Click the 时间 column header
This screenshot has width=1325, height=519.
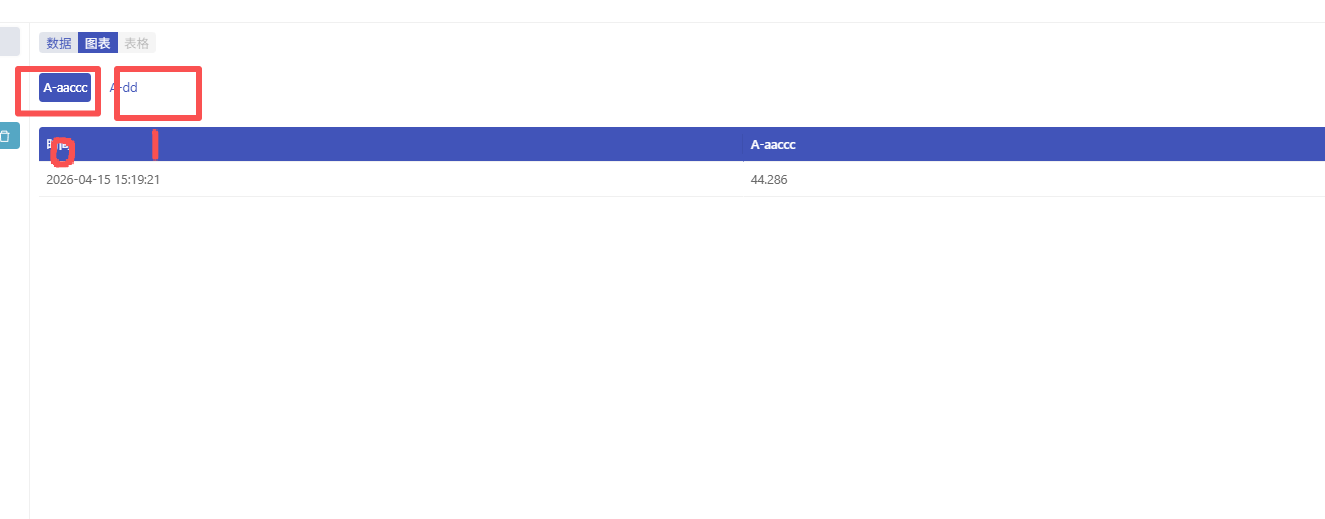pyautogui.click(x=50, y=145)
